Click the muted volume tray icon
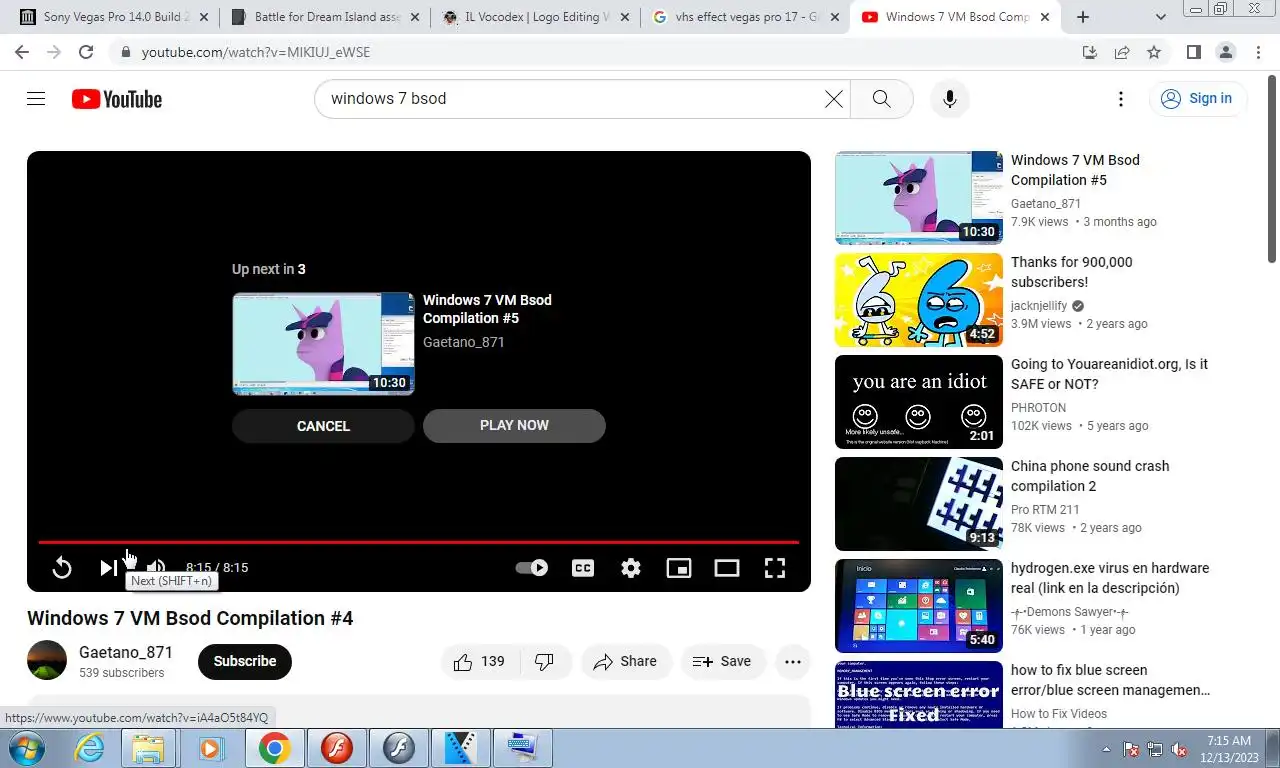Image resolution: width=1280 pixels, height=768 pixels. [1178, 748]
